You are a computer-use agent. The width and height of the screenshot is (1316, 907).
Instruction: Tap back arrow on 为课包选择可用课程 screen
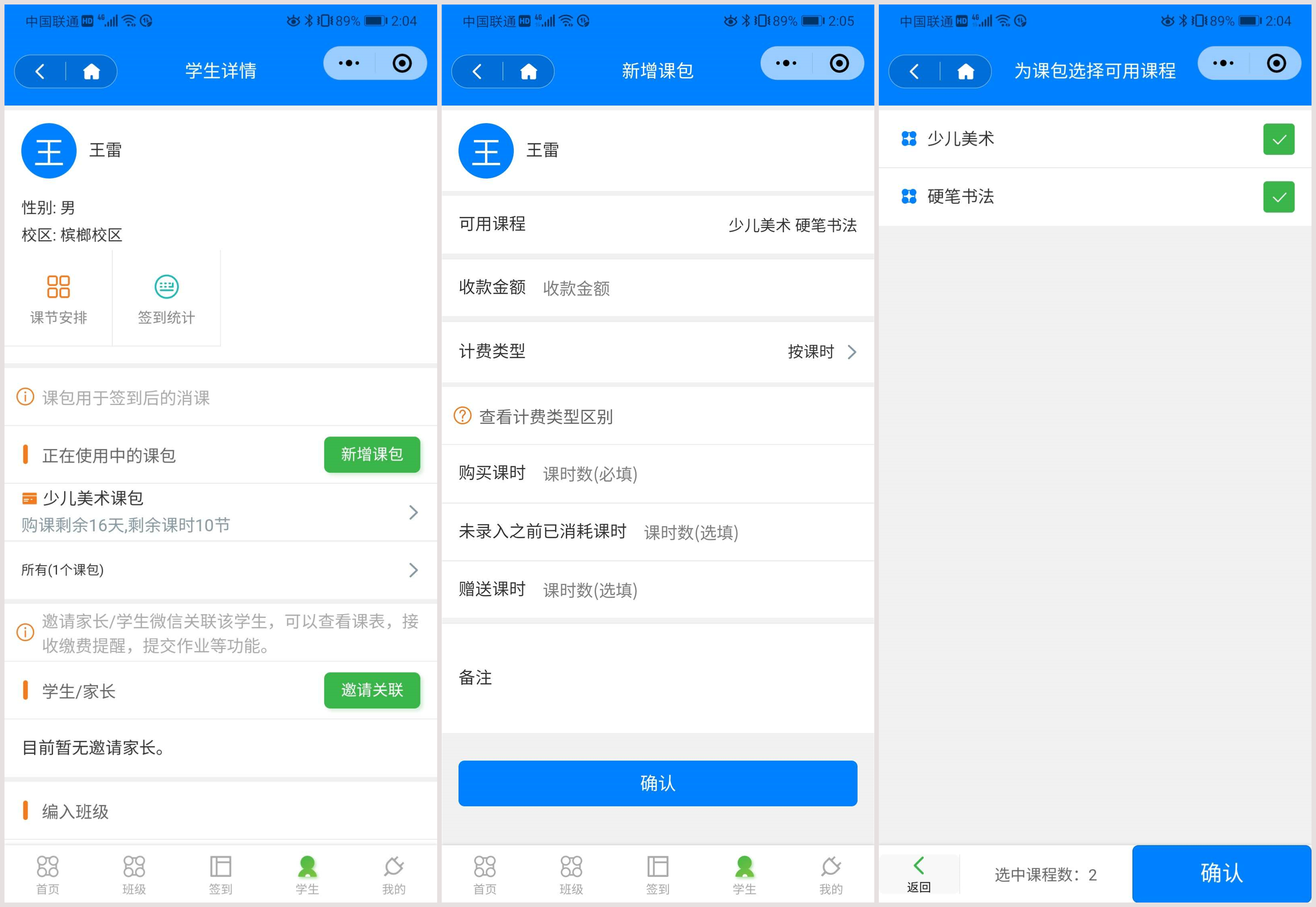(914, 71)
